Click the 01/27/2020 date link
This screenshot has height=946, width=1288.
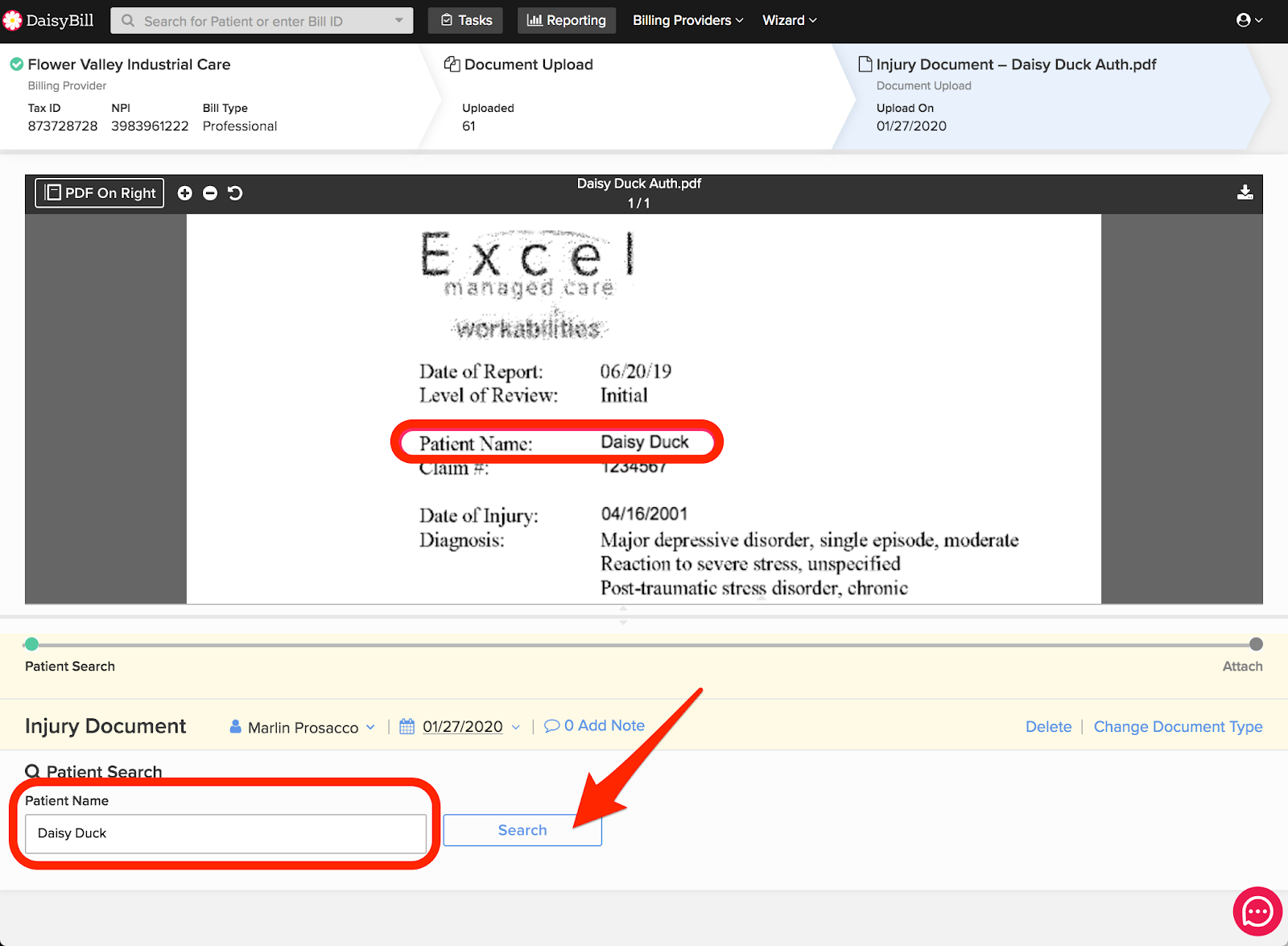[x=463, y=726]
